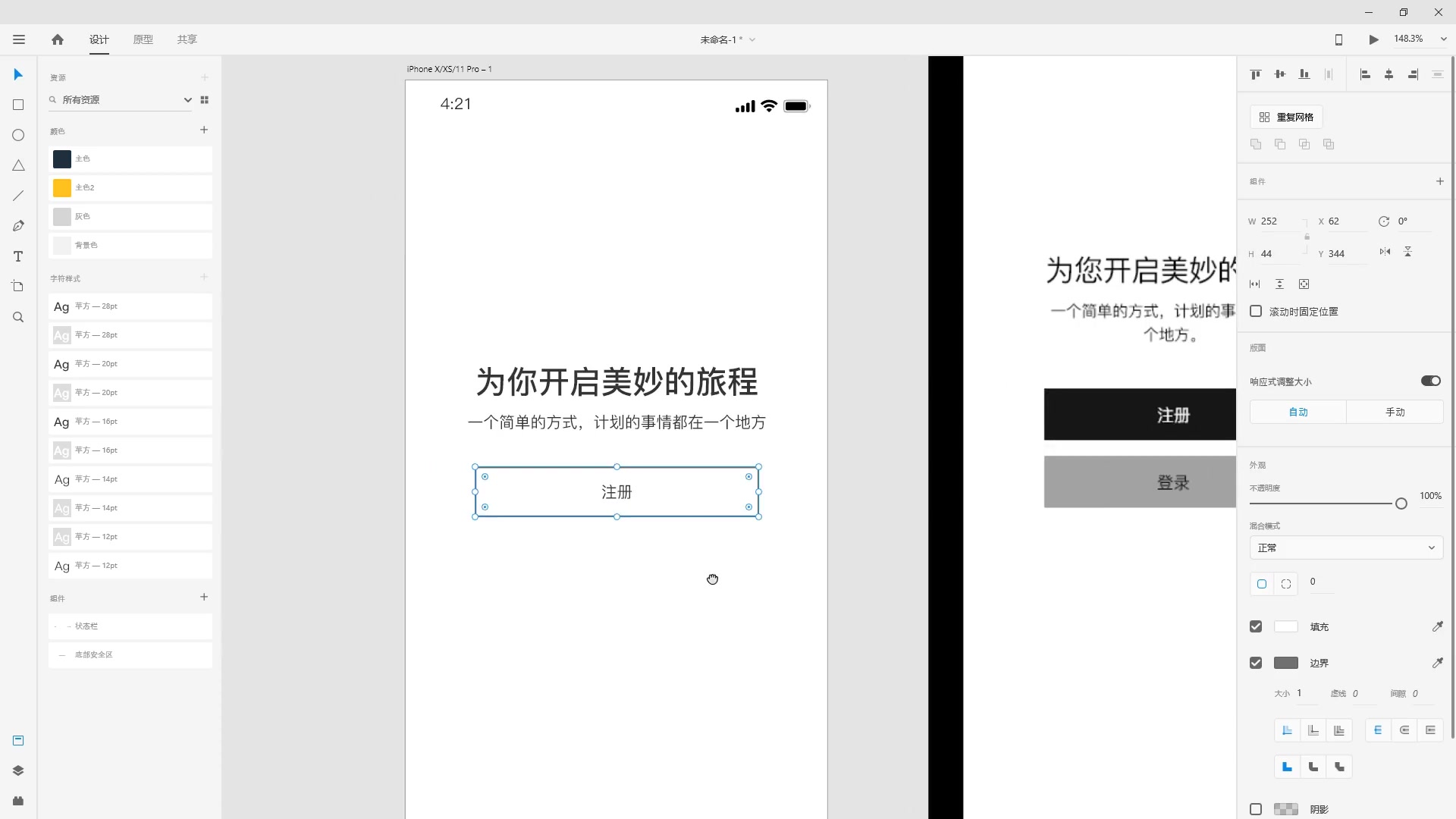Choose the Artboard tool
Screen dimensions: 1456x819
tap(18, 287)
